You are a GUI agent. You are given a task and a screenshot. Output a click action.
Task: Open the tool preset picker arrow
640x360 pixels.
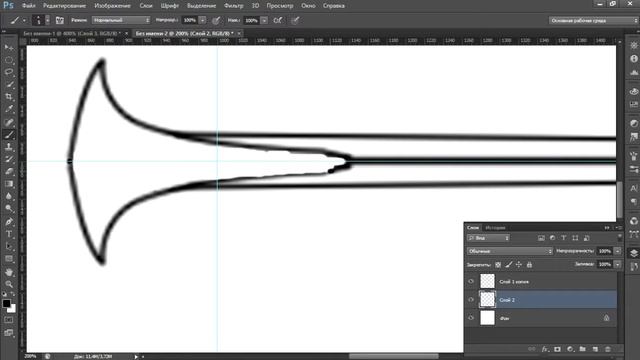click(24, 20)
